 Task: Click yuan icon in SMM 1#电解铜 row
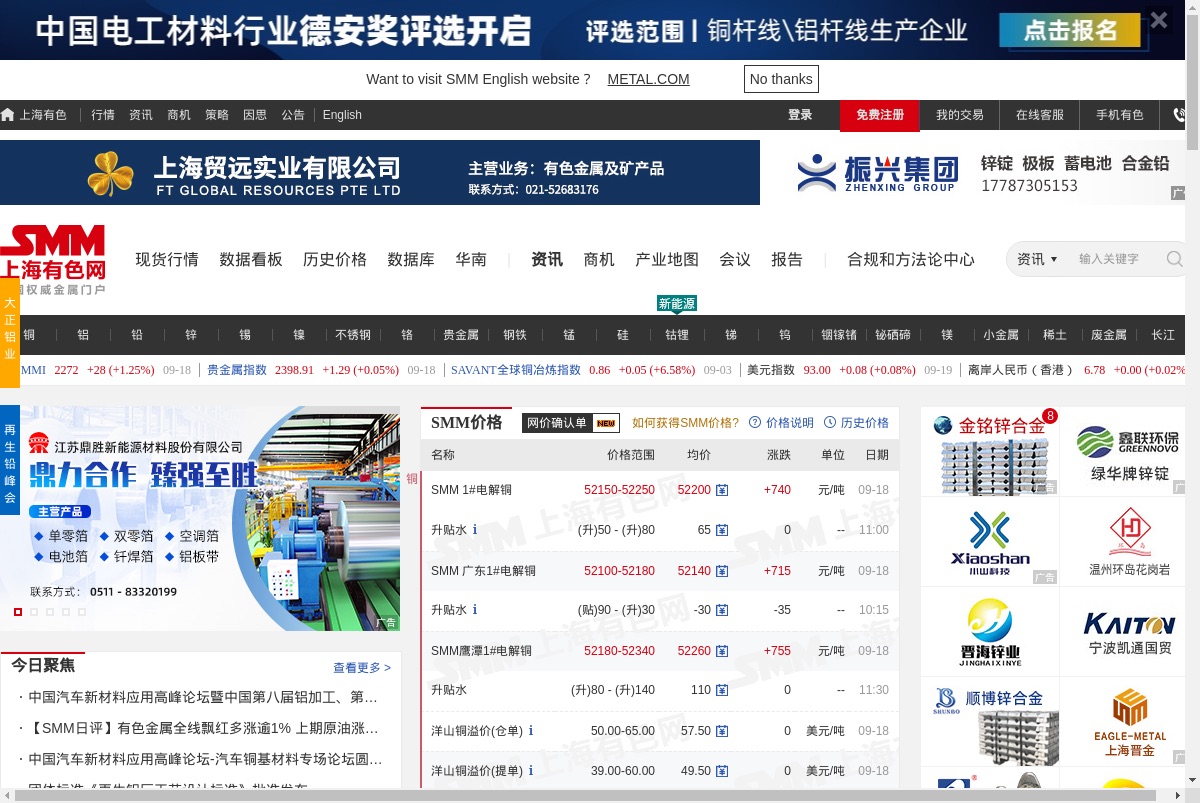[x=722, y=491]
